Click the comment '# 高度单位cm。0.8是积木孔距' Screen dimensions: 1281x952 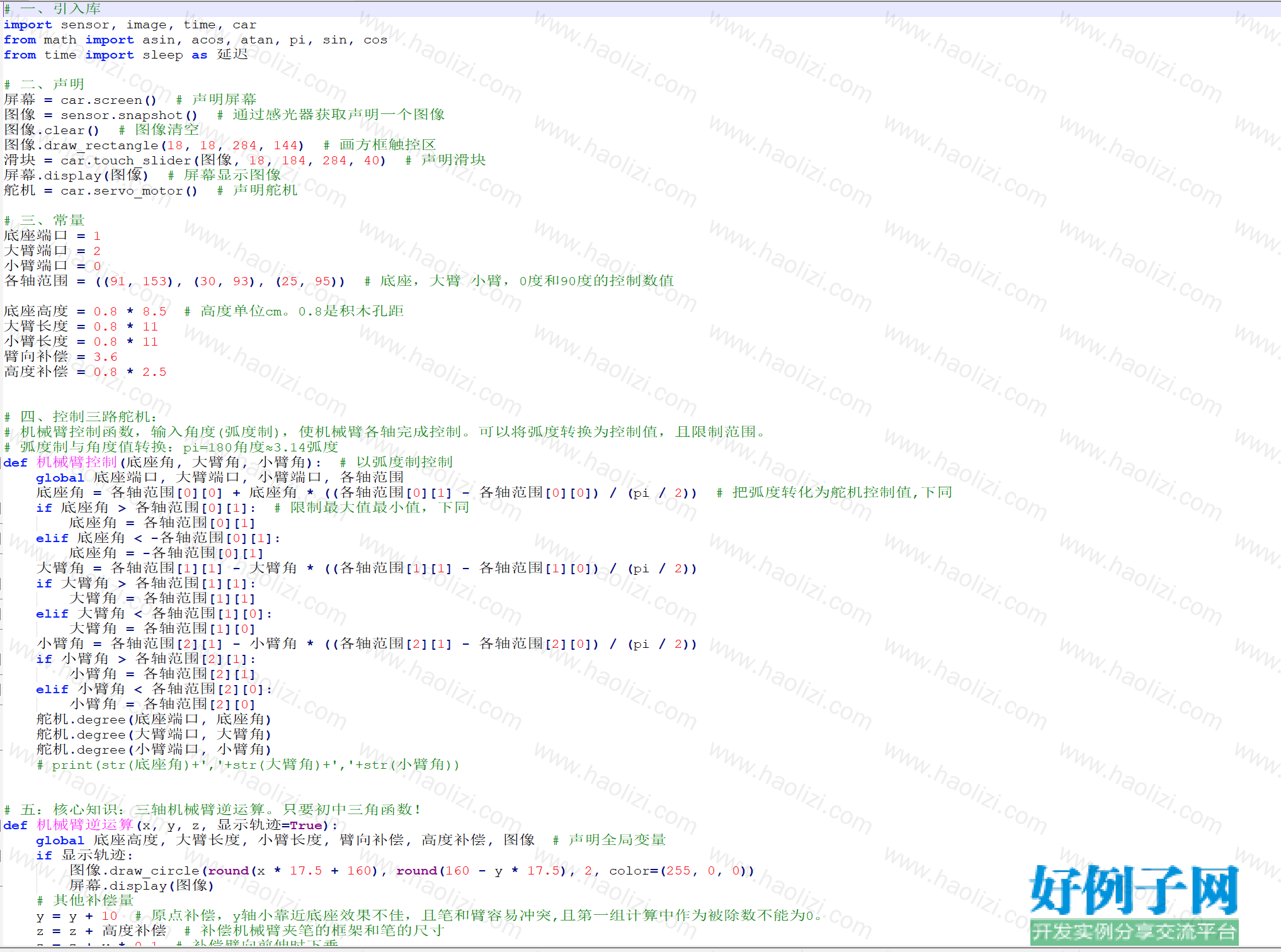point(293,311)
